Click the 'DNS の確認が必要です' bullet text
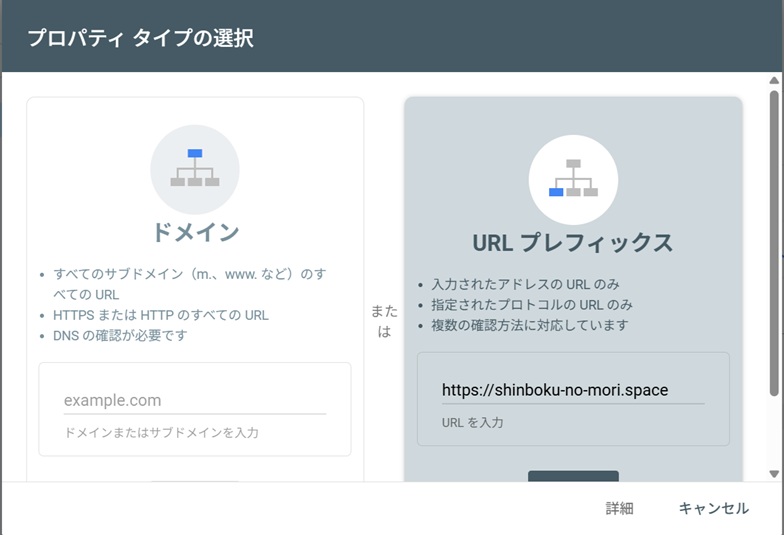 [120, 335]
